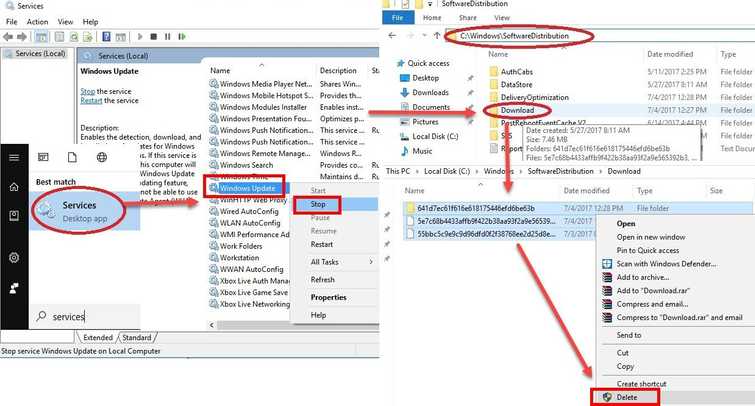Open the Action menu in Services

coord(38,22)
